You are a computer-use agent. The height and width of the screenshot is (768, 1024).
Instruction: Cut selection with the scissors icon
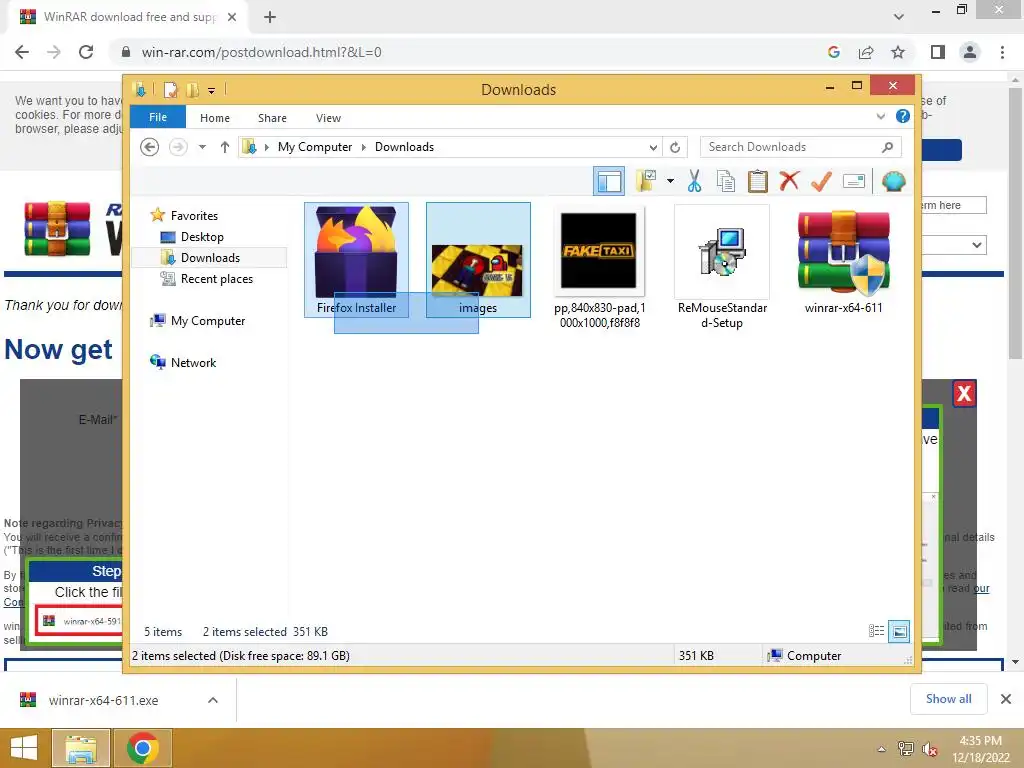[x=694, y=181]
